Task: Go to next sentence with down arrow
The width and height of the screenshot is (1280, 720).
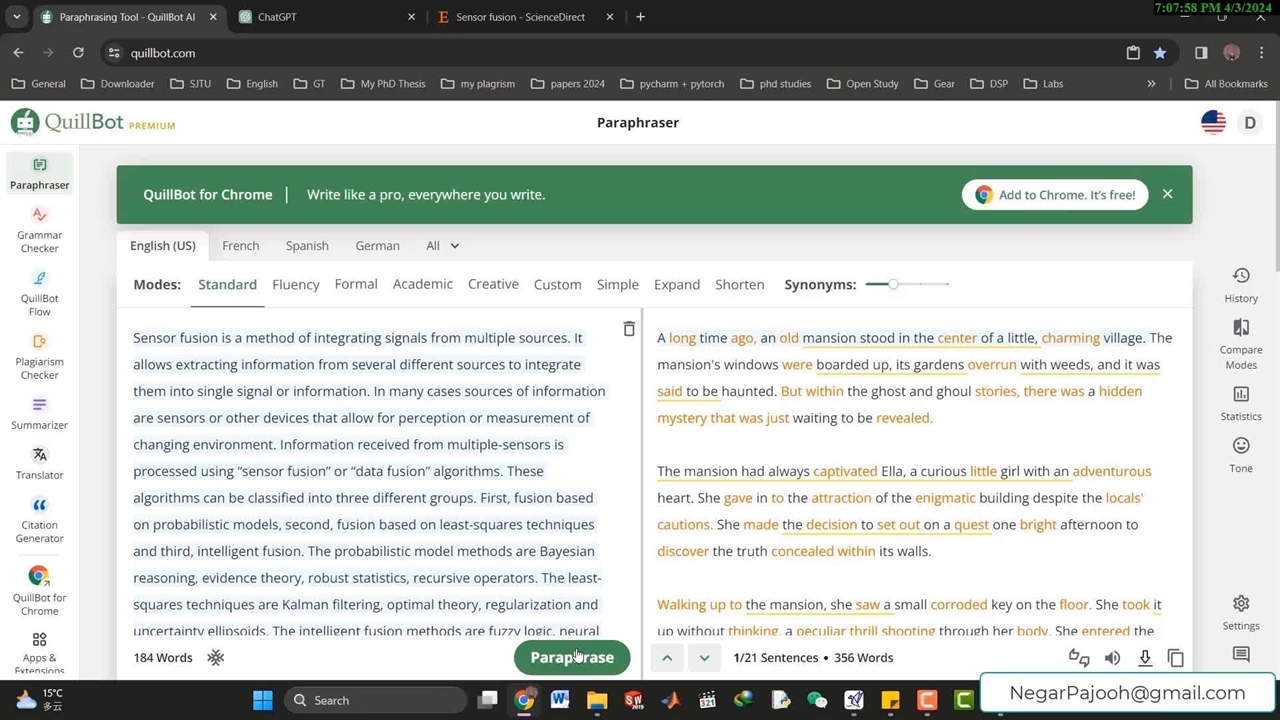Action: 704,657
